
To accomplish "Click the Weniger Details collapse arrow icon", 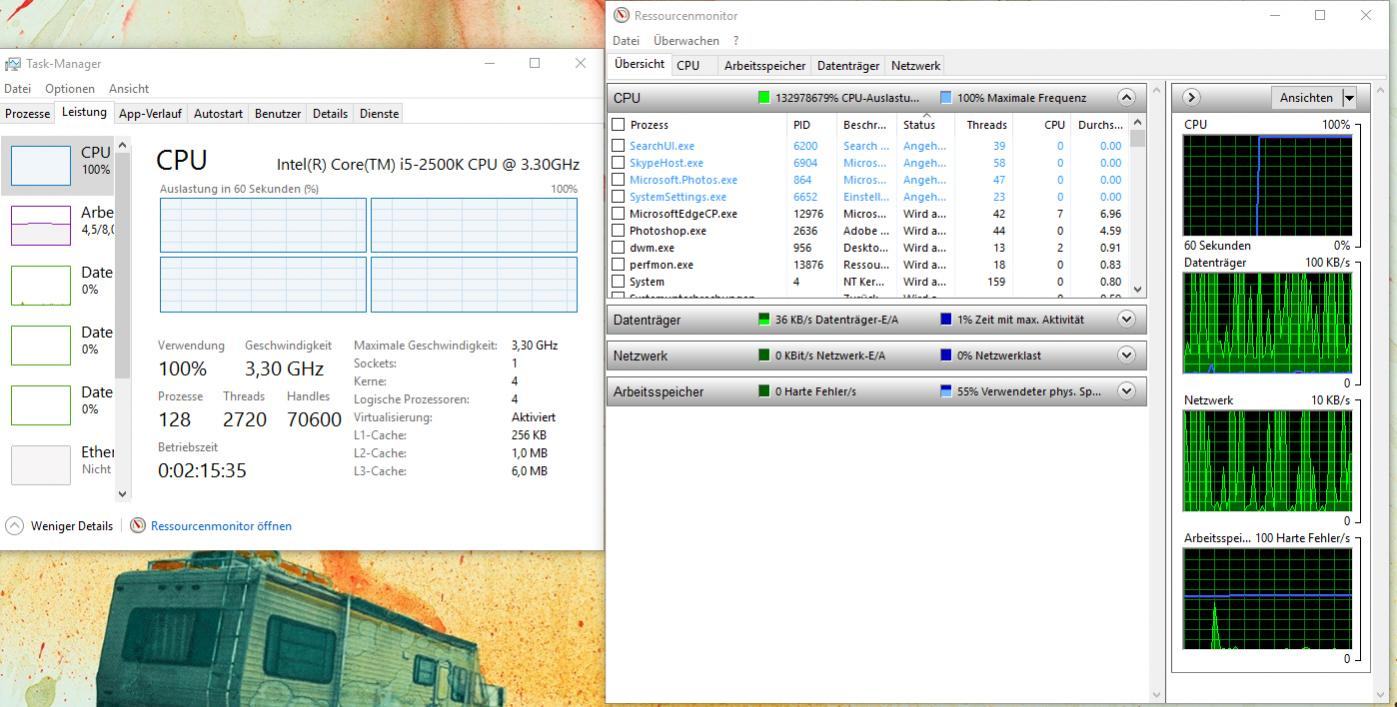I will tap(14, 525).
